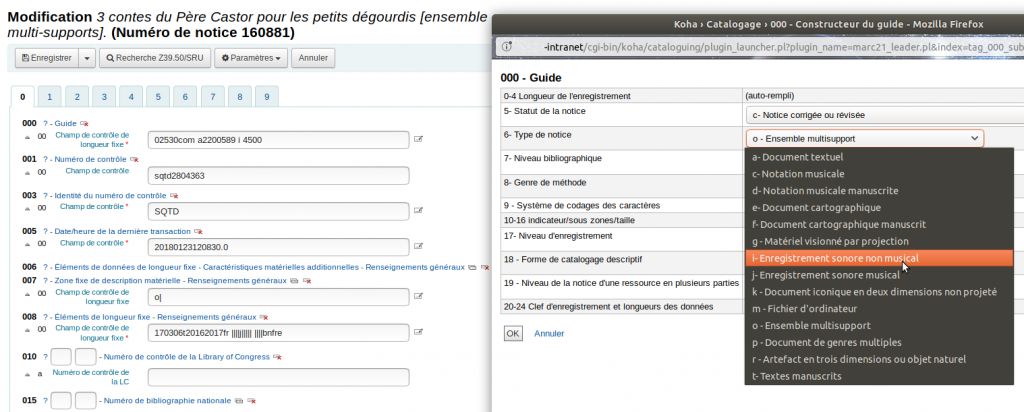Click the Enregistrer save button

tap(47, 58)
